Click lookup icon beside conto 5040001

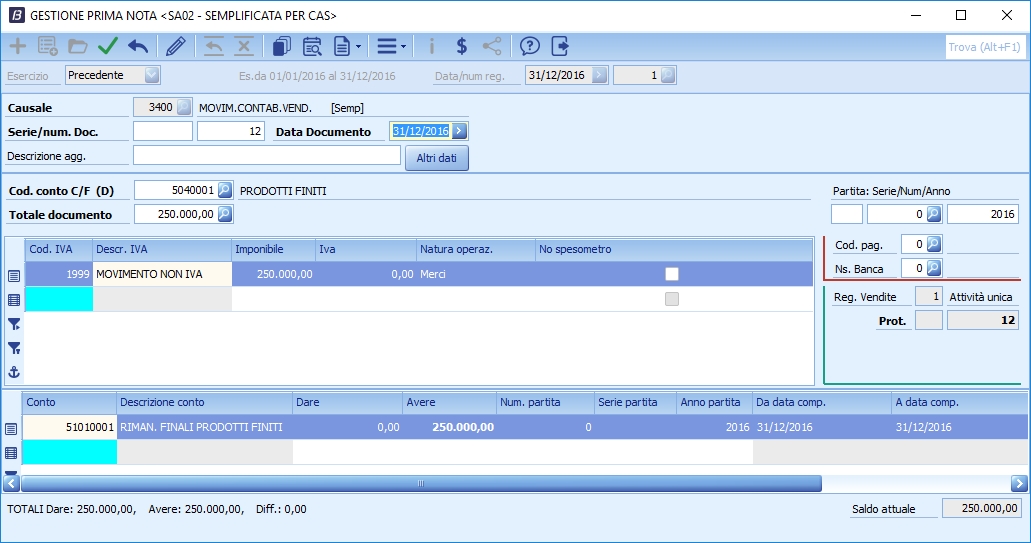point(224,190)
